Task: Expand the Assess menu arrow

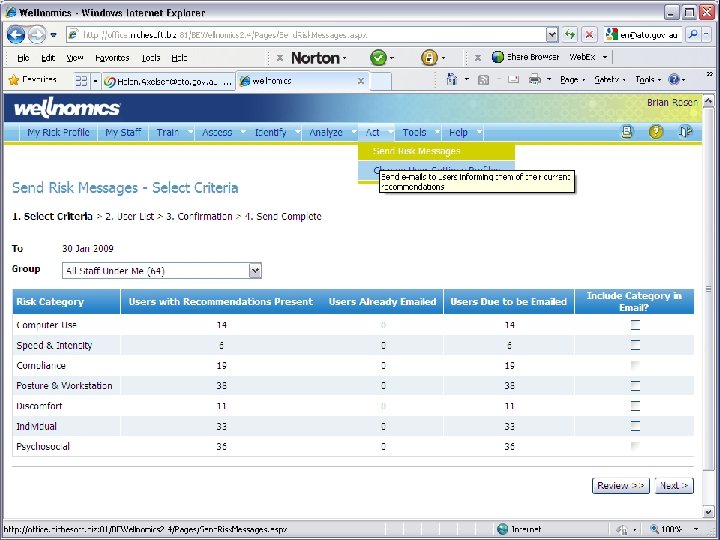Action: (x=243, y=132)
